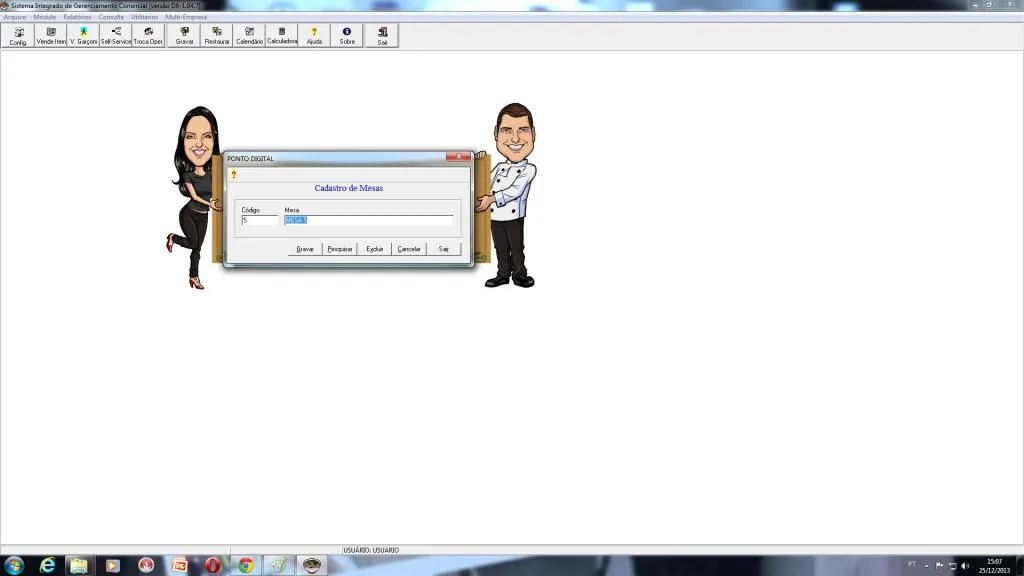Launch the Self-Service toolbar tool
The width and height of the screenshot is (1024, 576).
click(x=116, y=36)
